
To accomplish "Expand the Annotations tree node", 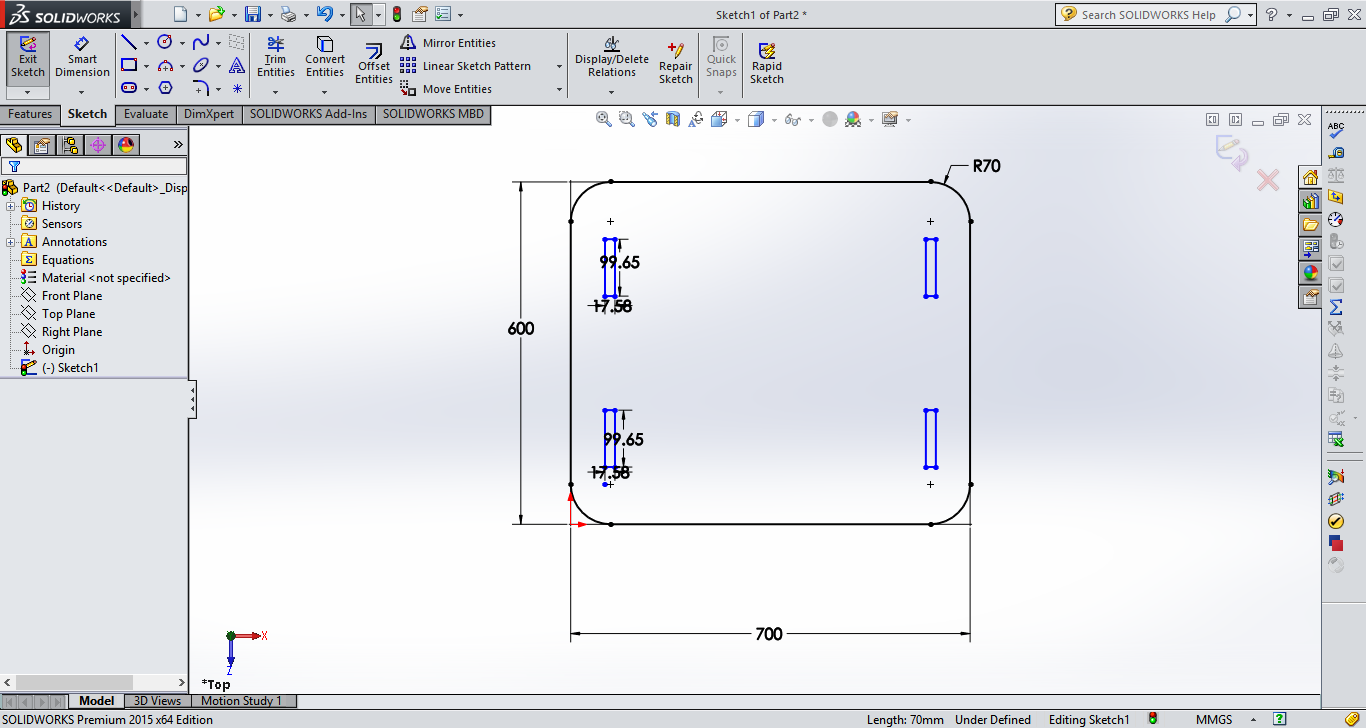I will (11, 242).
